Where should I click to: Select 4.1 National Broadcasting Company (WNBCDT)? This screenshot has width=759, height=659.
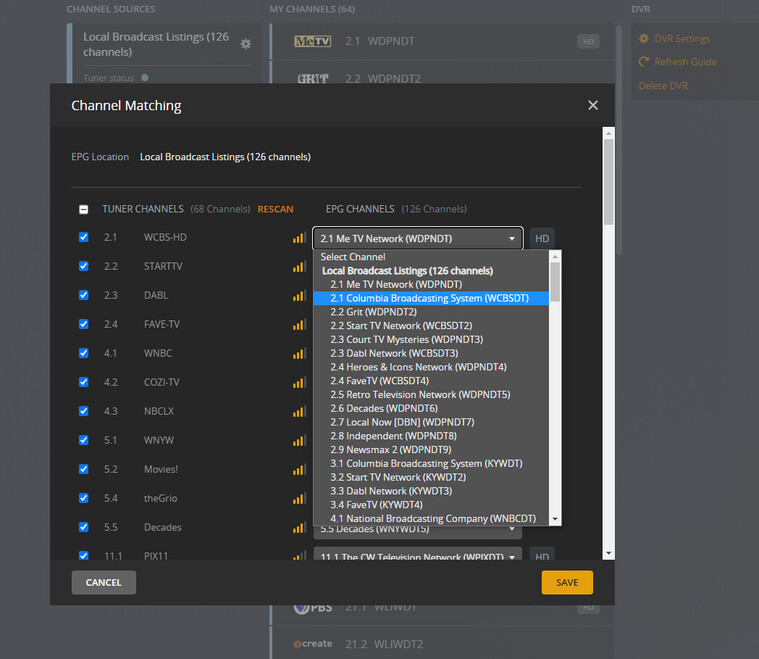433,519
